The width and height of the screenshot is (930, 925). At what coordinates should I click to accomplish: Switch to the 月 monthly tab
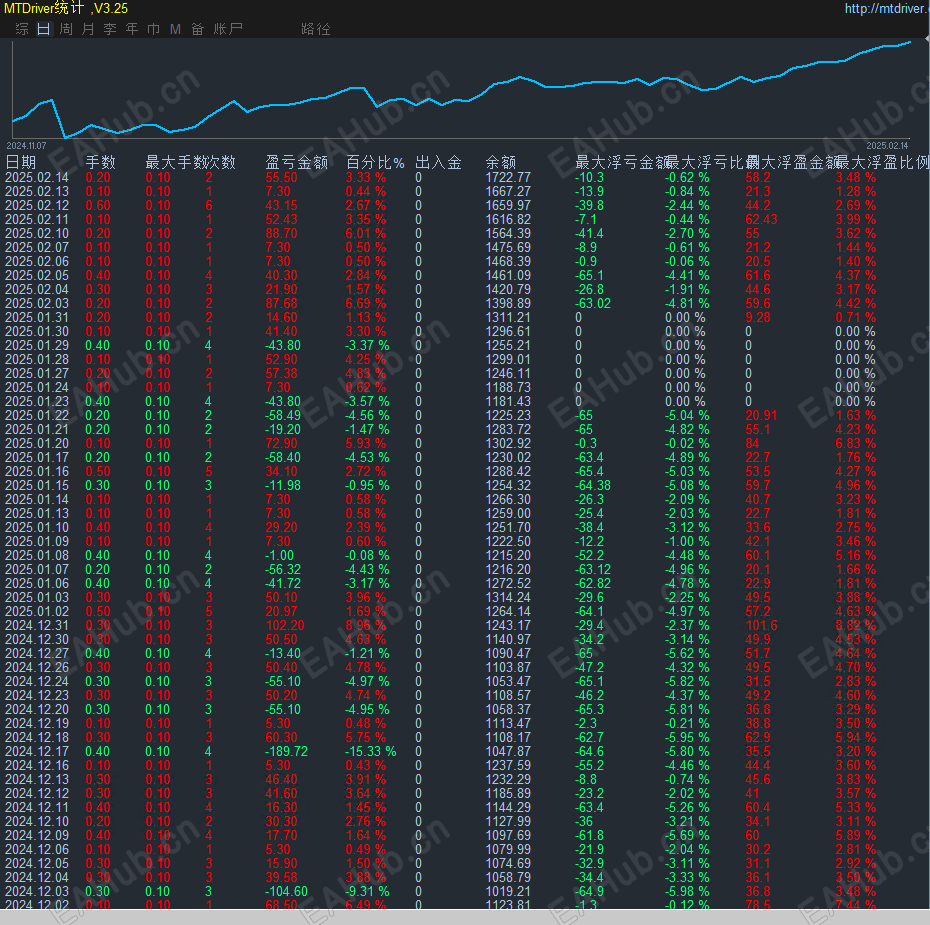tap(87, 29)
